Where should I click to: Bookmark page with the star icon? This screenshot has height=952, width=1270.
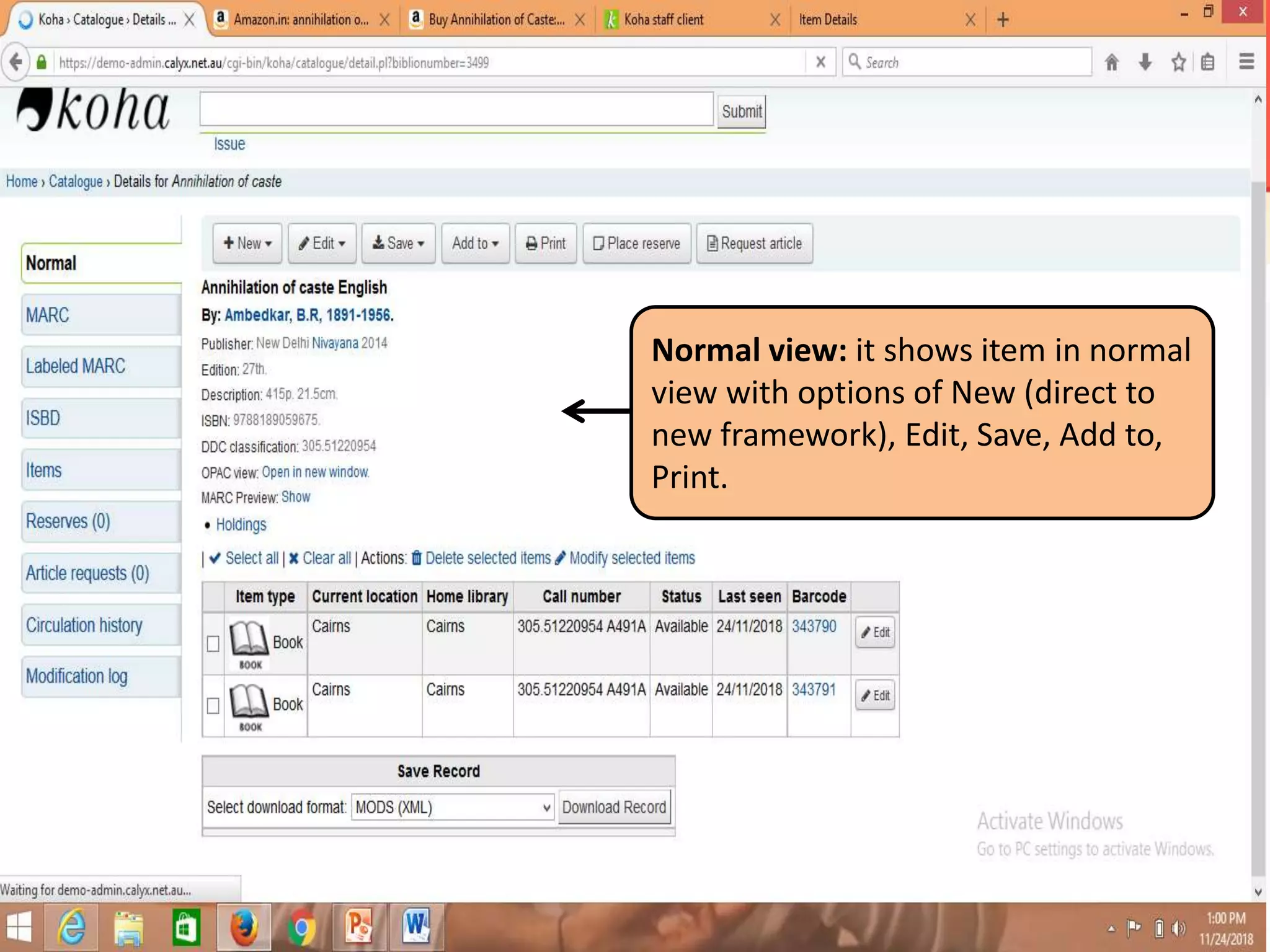1178,62
